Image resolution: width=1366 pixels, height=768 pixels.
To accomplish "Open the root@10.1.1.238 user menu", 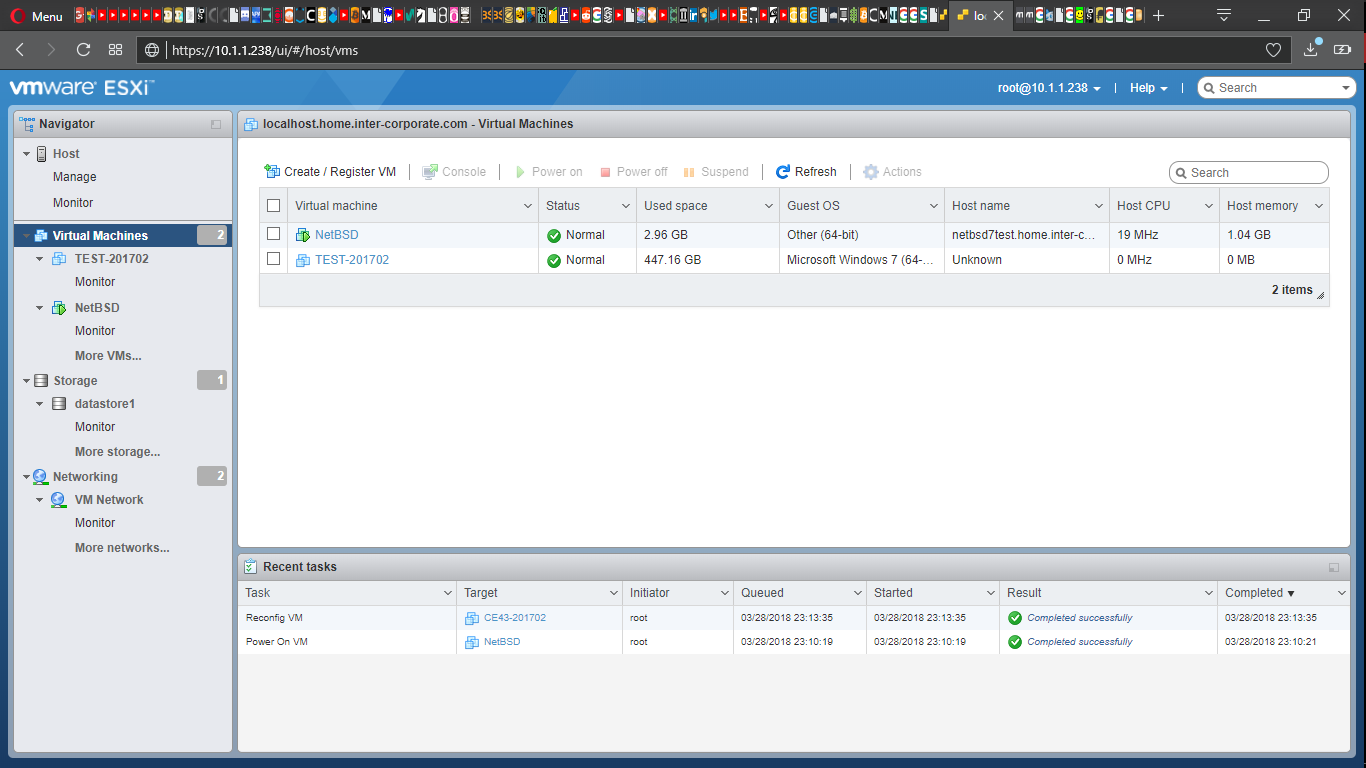I will tap(1049, 88).
